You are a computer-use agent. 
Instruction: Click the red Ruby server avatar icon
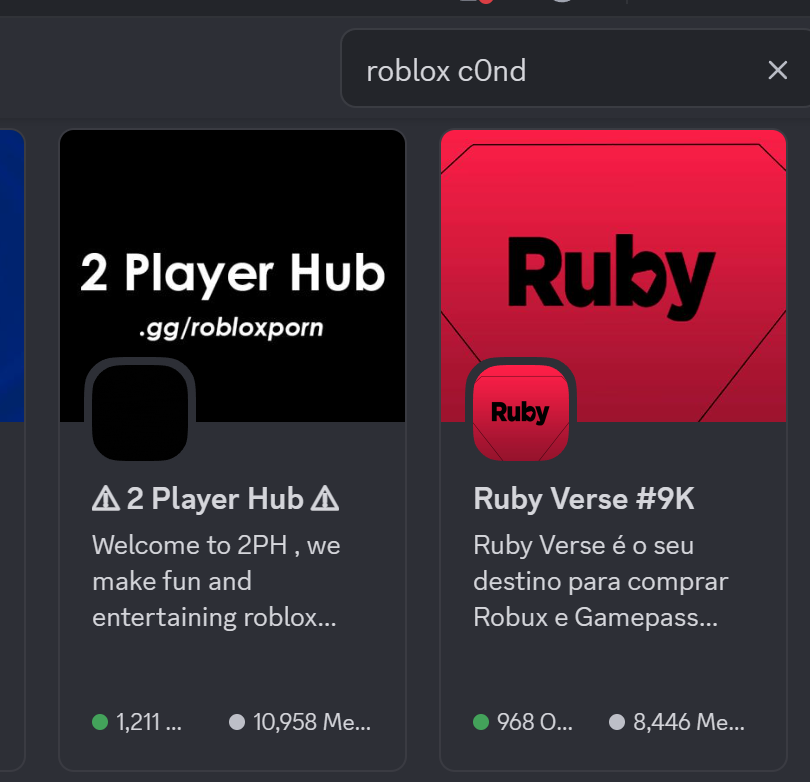pyautogui.click(x=521, y=412)
